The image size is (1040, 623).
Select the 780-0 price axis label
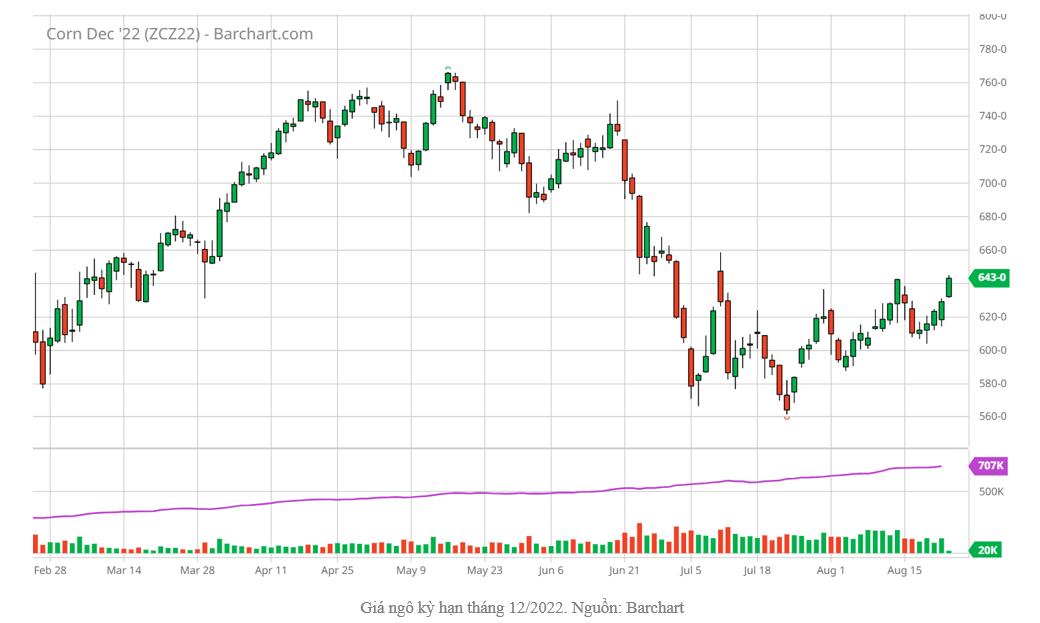(993, 49)
